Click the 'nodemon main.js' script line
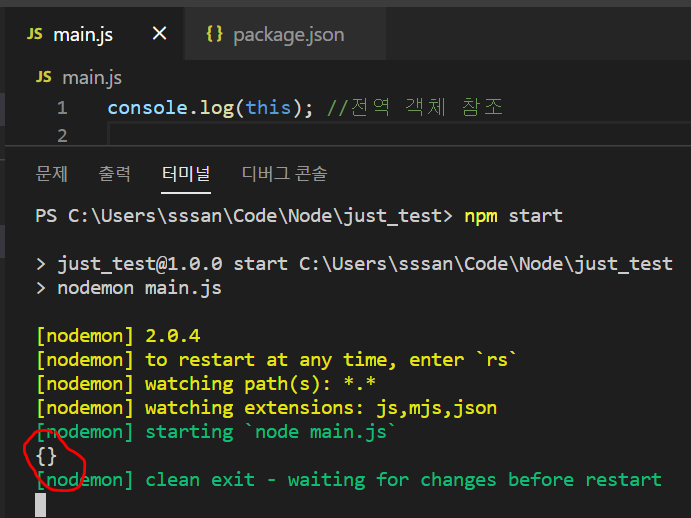This screenshot has height=518, width=691. (140, 288)
